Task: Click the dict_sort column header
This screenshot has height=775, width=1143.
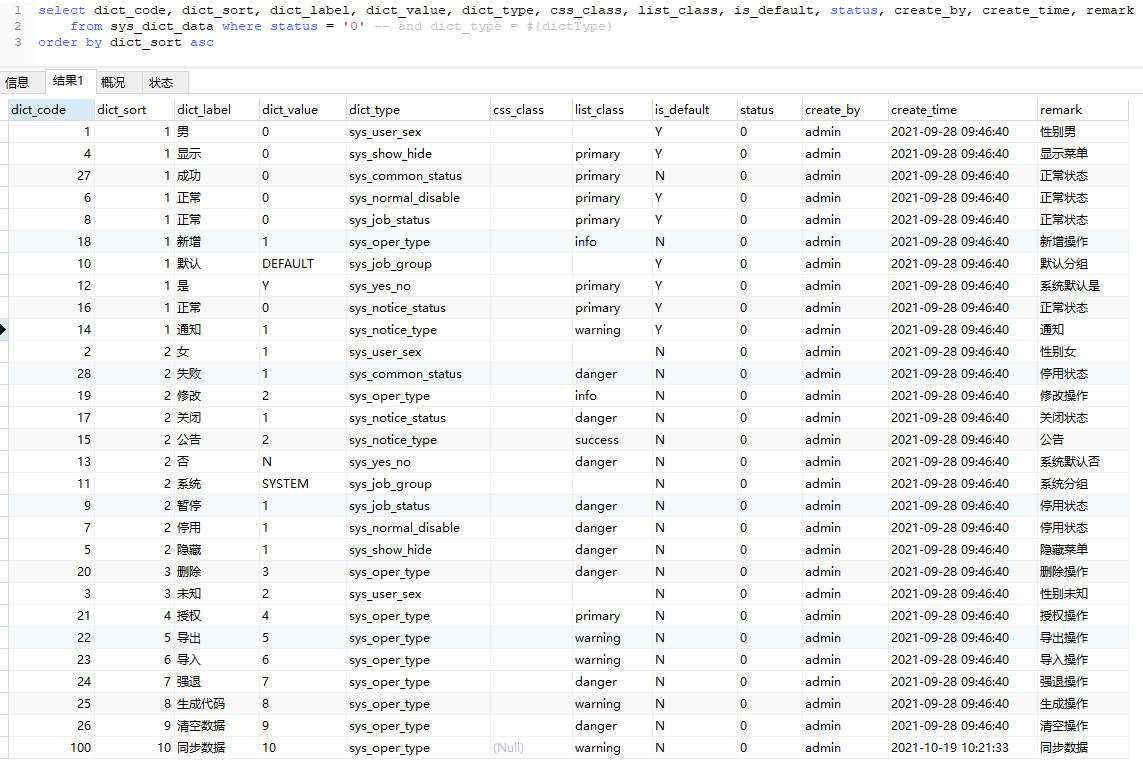Action: 134,109
